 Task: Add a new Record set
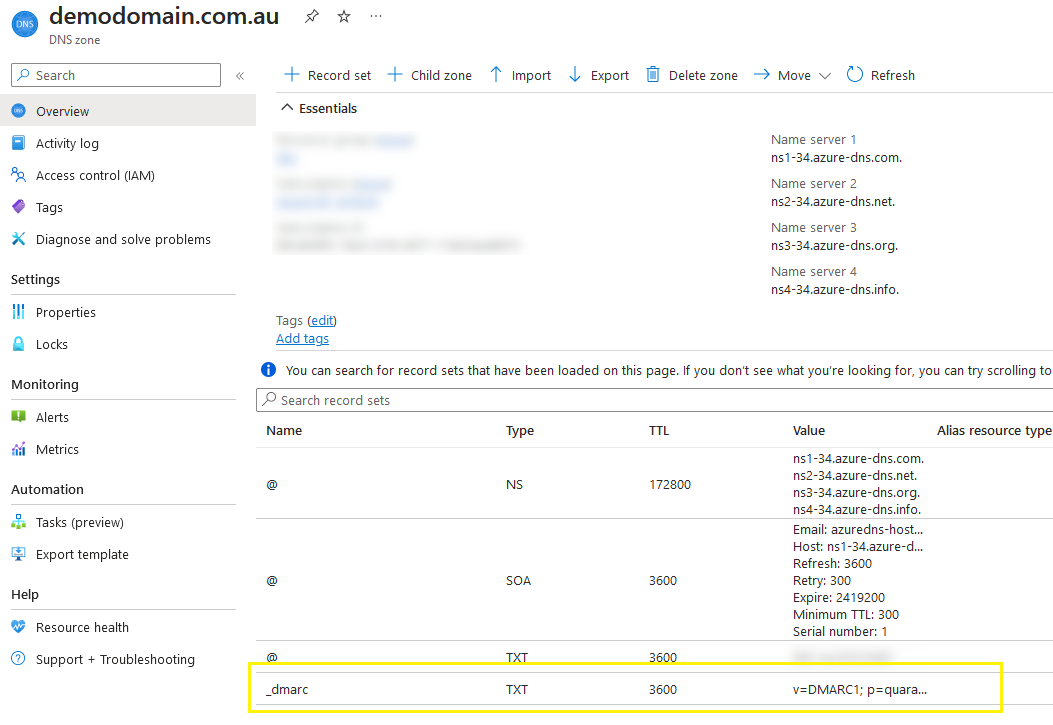[x=327, y=75]
